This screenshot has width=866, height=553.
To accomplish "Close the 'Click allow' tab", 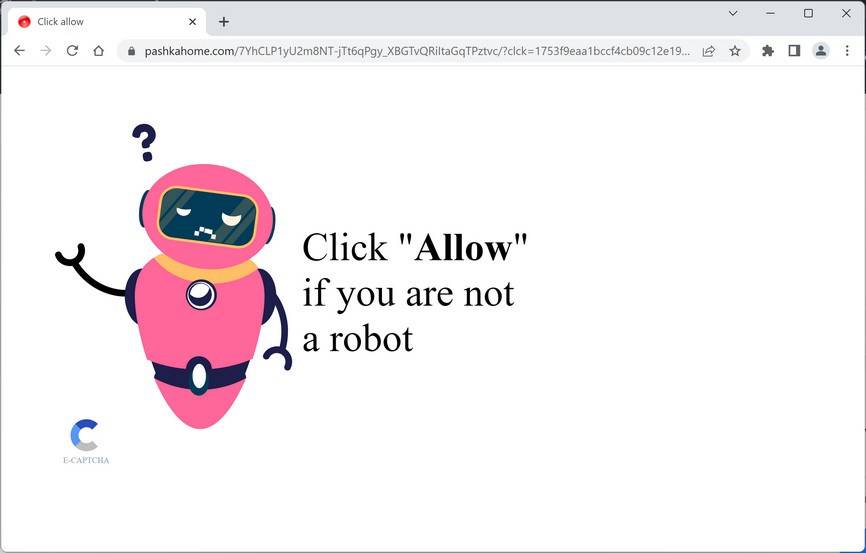I will click(x=192, y=22).
